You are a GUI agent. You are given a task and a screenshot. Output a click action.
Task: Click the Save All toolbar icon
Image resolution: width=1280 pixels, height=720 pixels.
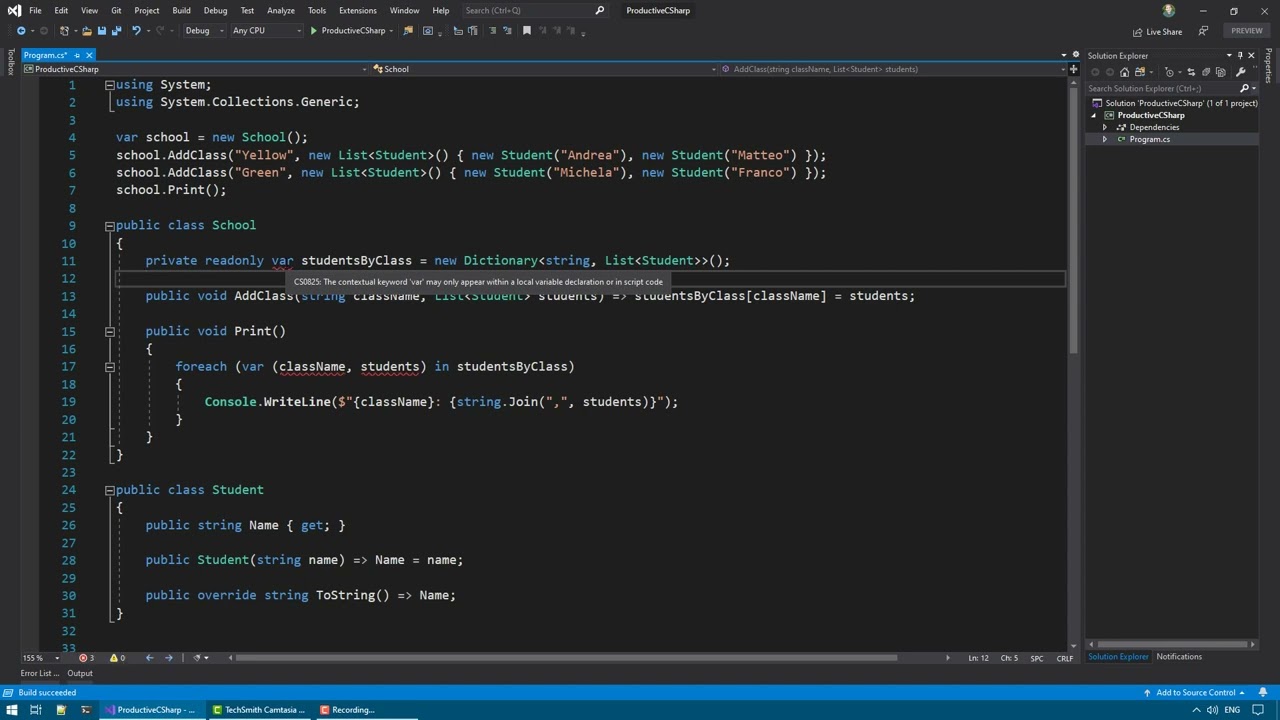116,31
